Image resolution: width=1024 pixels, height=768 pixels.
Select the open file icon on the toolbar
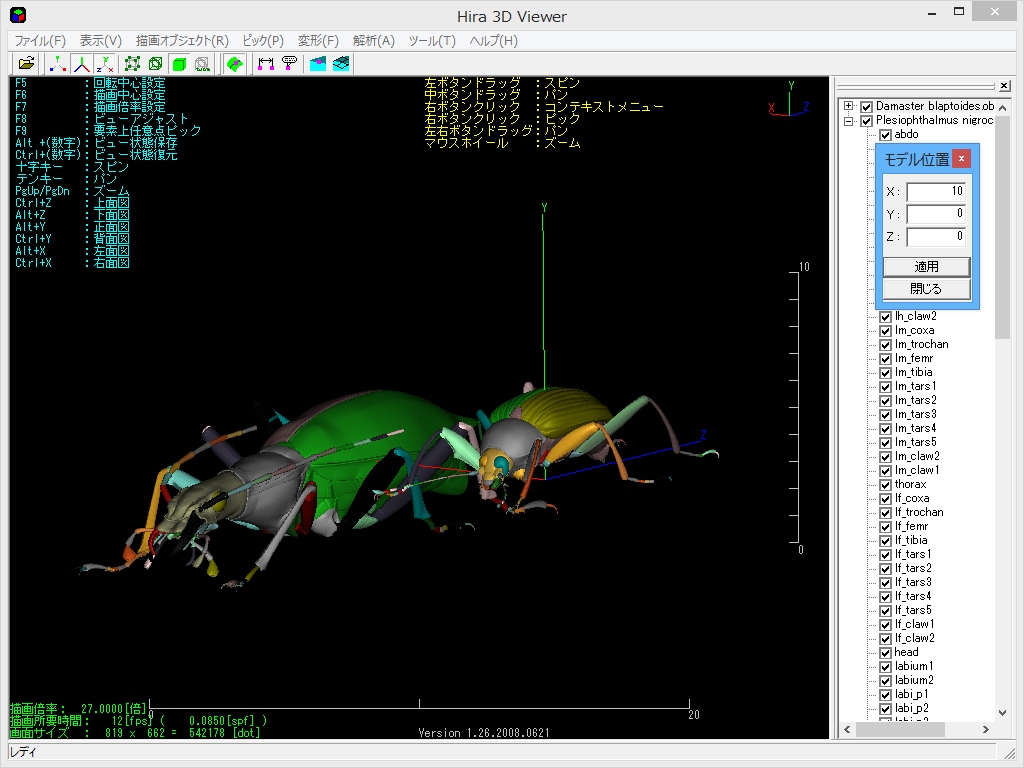26,63
